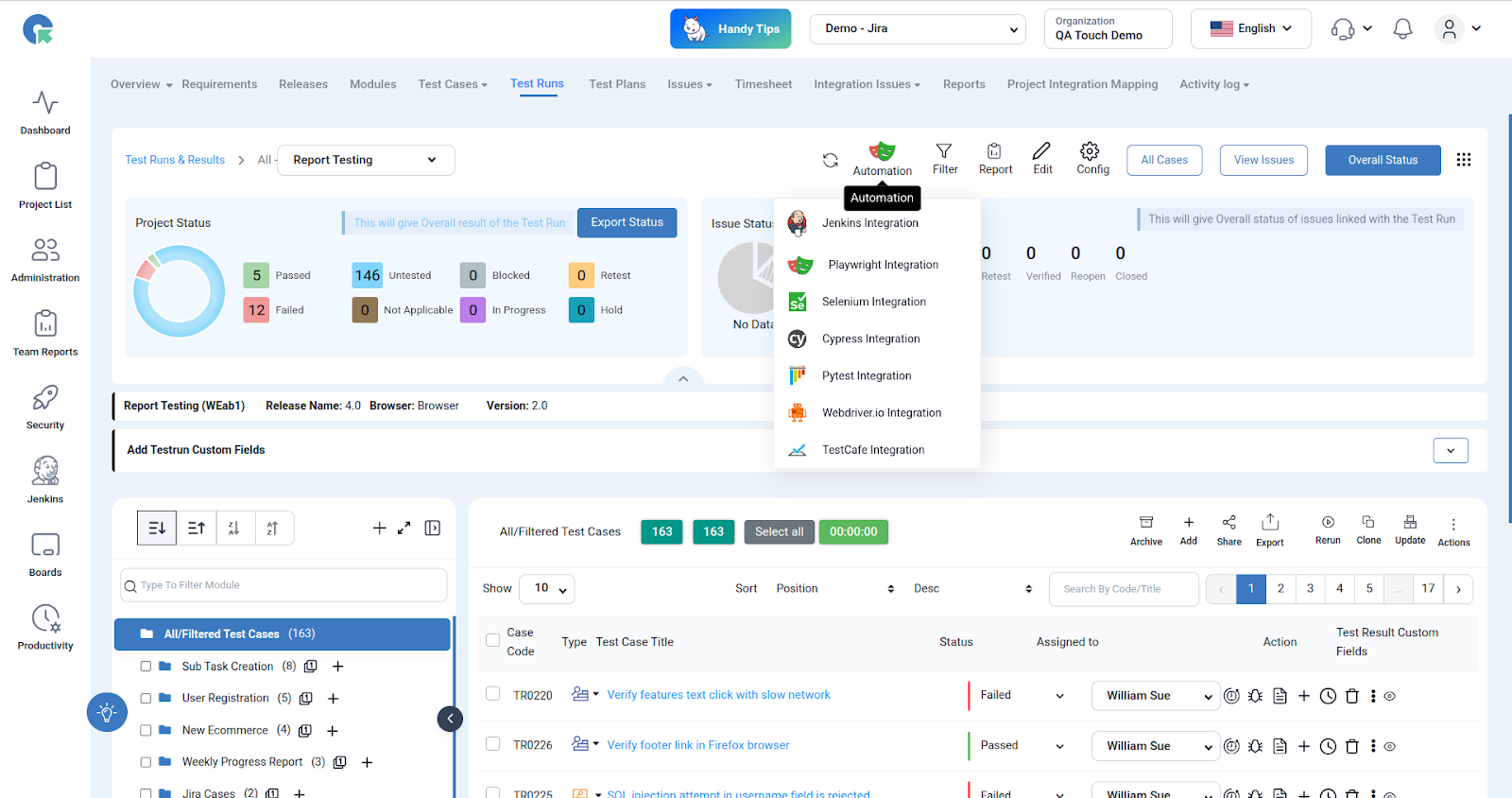Open Jenkins sidebar icon
This screenshot has width=1512, height=798.
click(45, 479)
